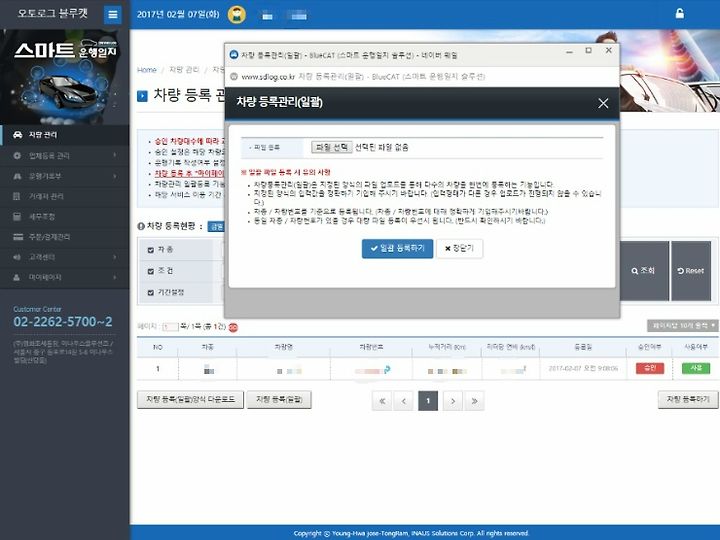Go to the last page of results
The height and width of the screenshot is (540, 720).
coord(474,401)
